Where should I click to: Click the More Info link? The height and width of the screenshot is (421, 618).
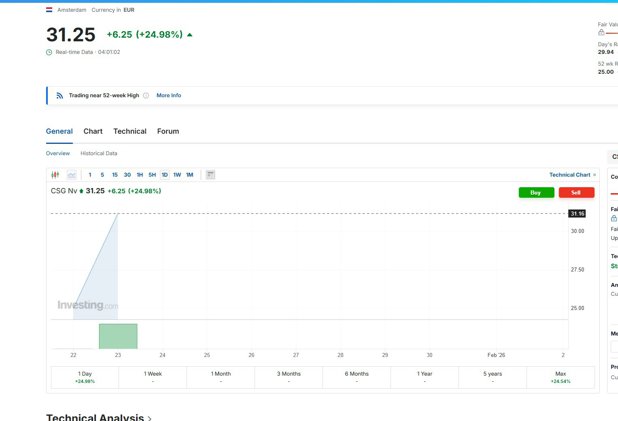[x=169, y=96]
